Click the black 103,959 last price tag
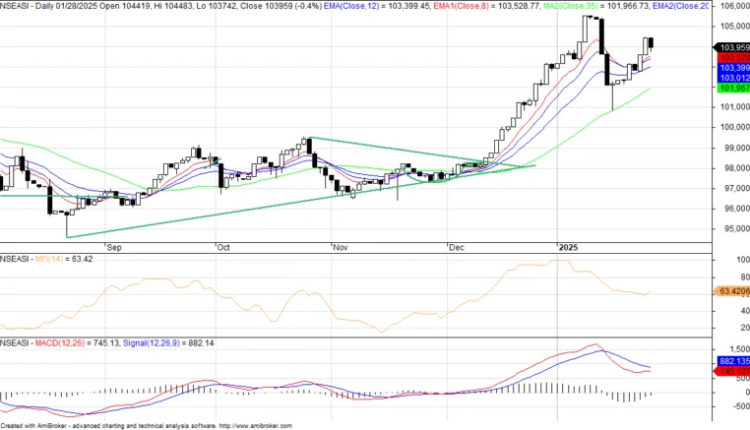 click(733, 46)
